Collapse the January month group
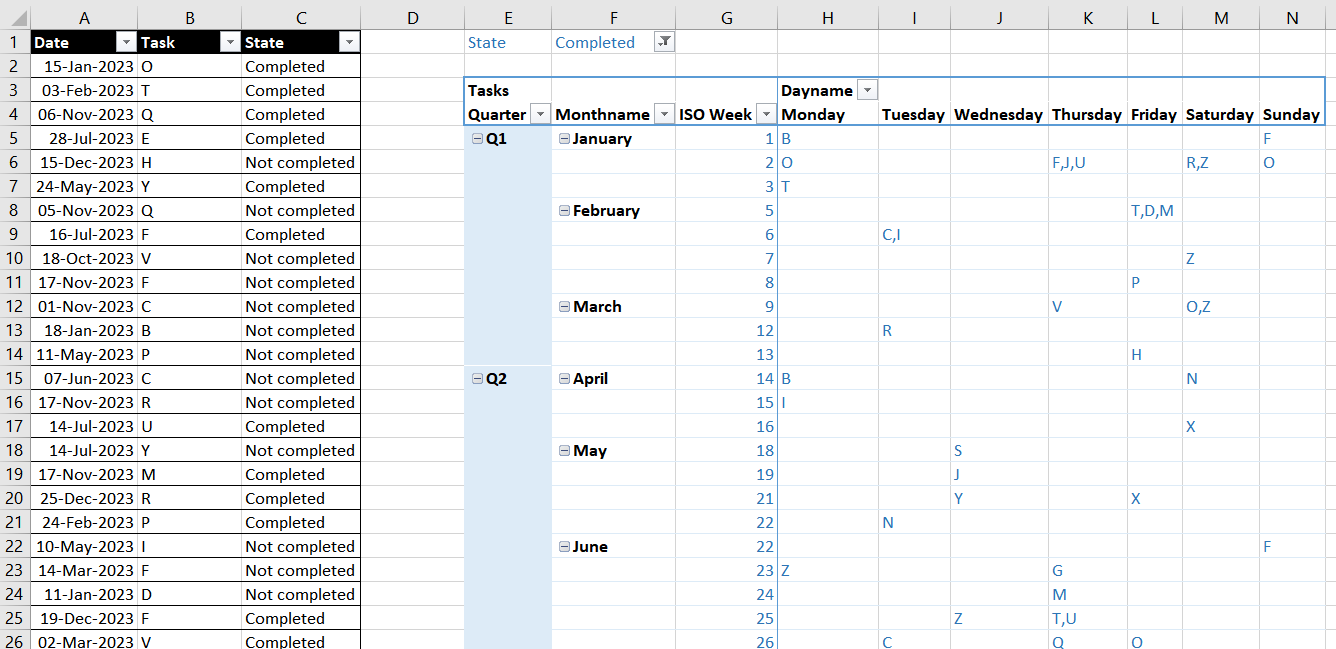This screenshot has width=1336, height=649. click(564, 139)
